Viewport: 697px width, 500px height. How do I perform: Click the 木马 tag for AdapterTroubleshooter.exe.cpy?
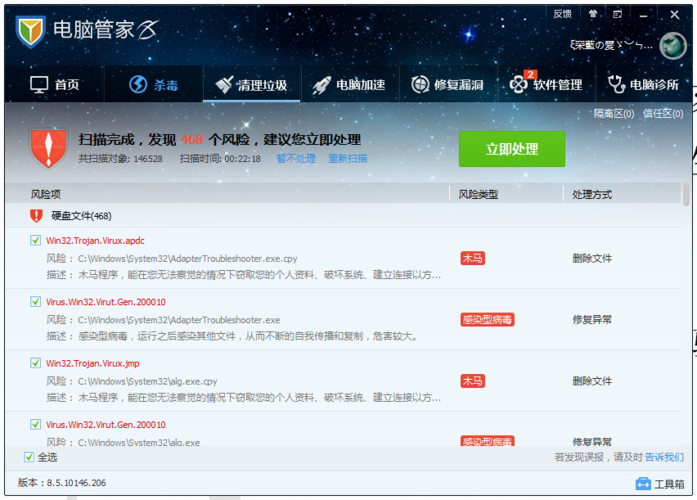[473, 258]
